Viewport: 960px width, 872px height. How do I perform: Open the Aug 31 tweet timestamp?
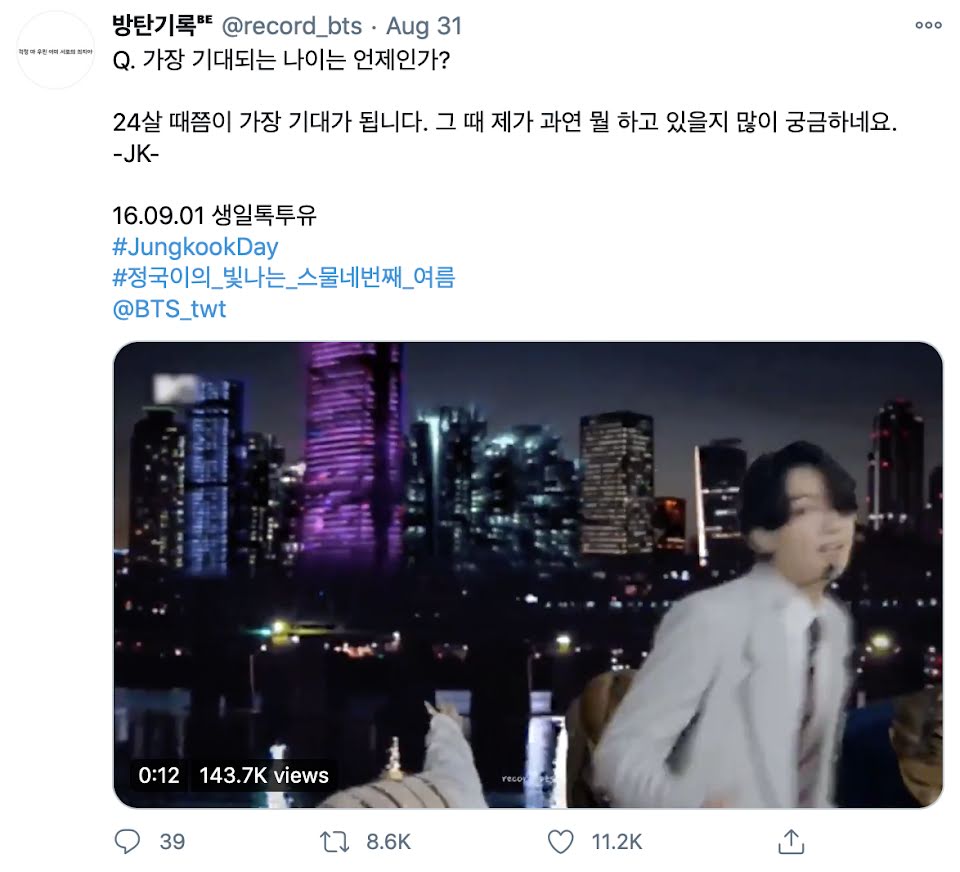coord(424,26)
